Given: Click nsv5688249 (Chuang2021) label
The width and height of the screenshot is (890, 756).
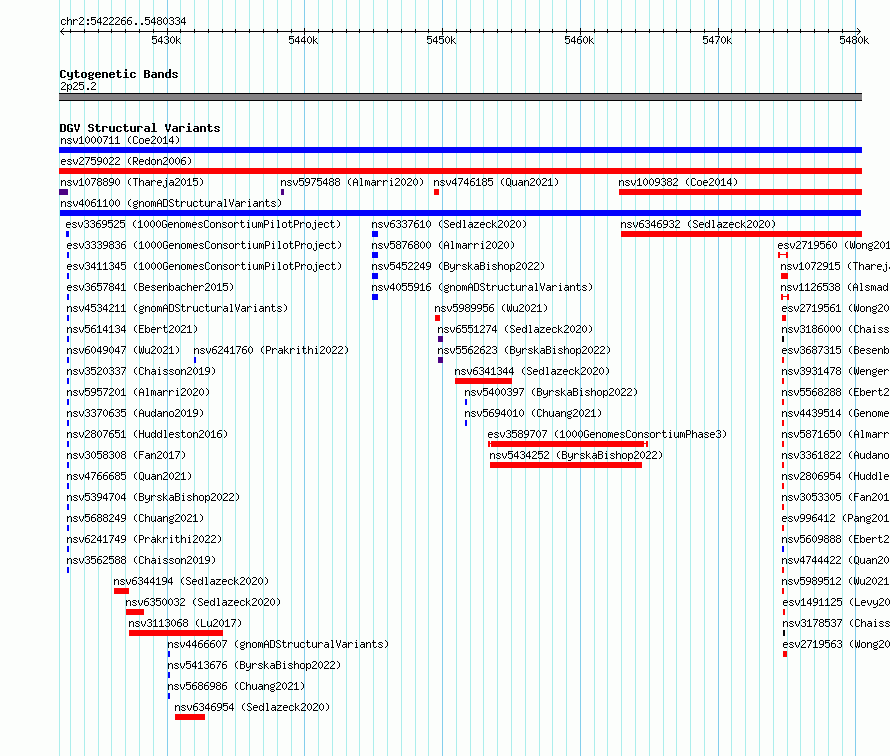Looking at the screenshot, I should coord(135,518).
